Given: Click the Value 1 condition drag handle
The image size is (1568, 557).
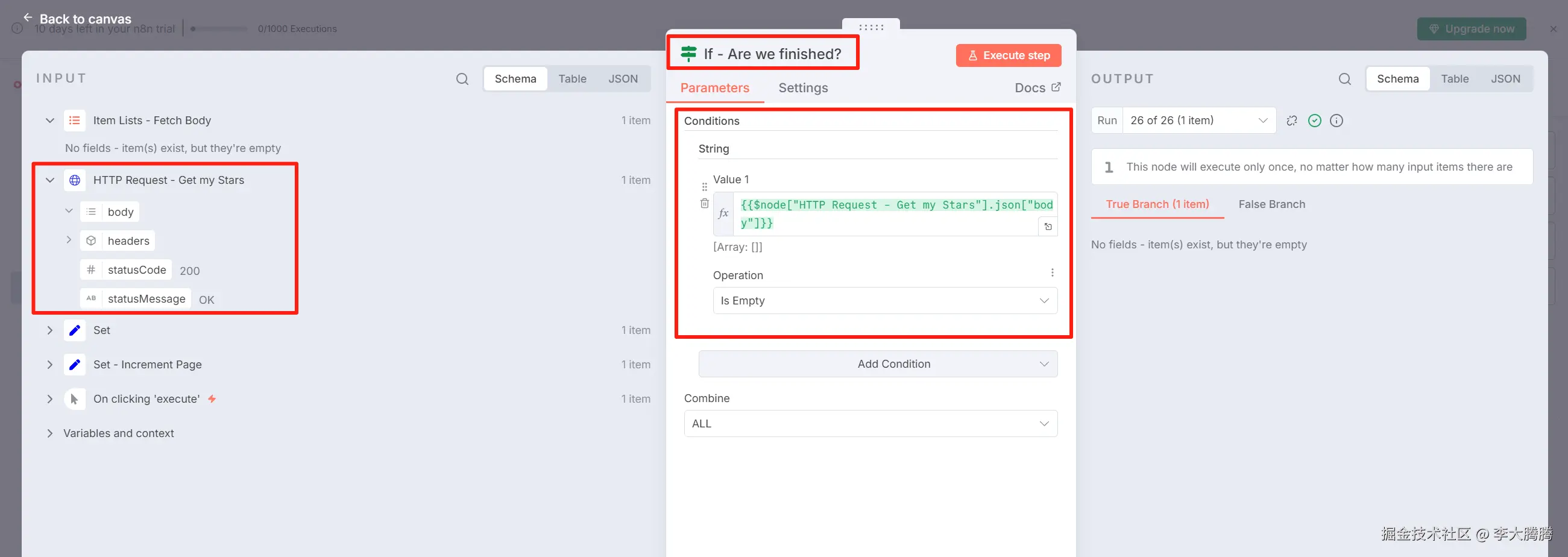Looking at the screenshot, I should (x=704, y=187).
